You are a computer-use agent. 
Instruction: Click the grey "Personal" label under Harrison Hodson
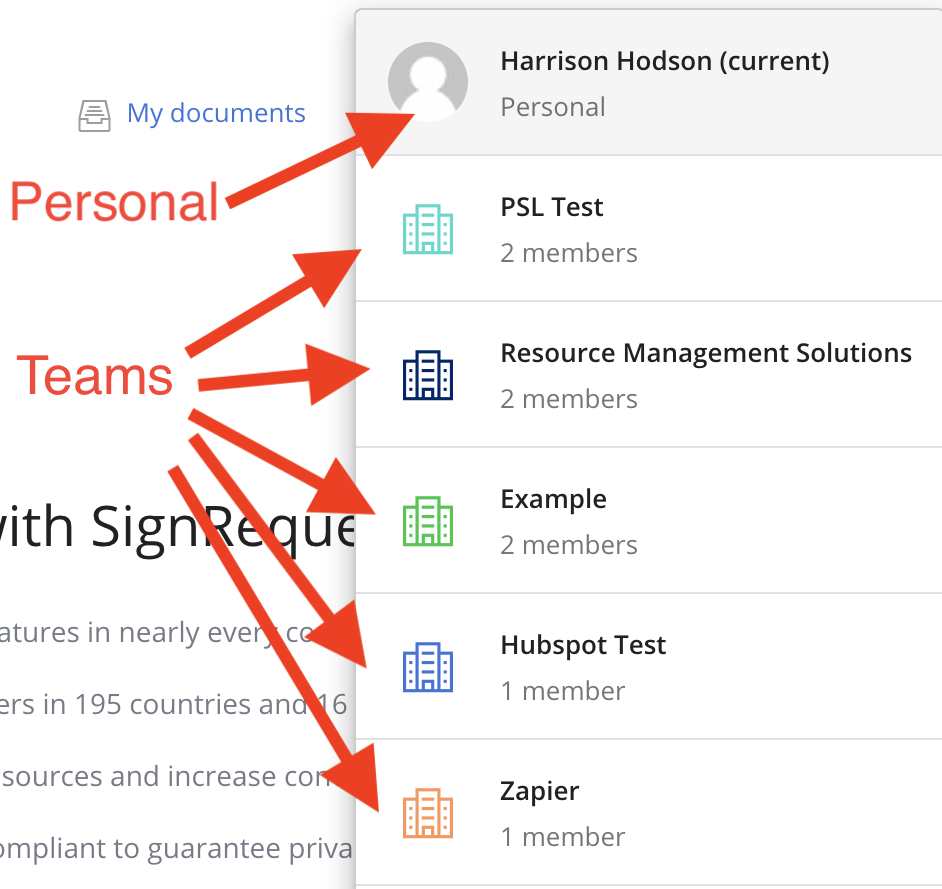pos(553,107)
